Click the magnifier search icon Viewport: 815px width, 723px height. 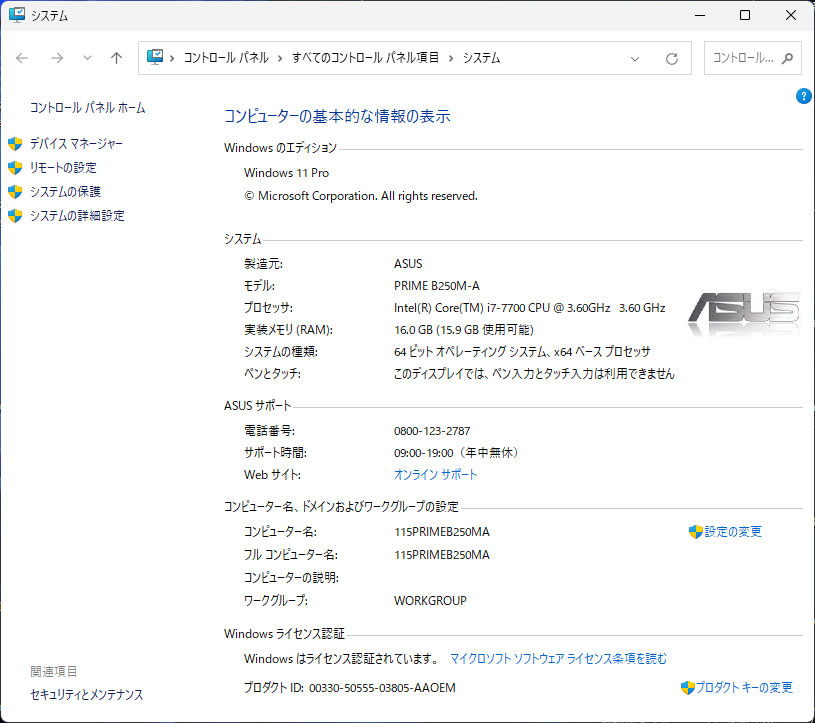pyautogui.click(x=787, y=58)
